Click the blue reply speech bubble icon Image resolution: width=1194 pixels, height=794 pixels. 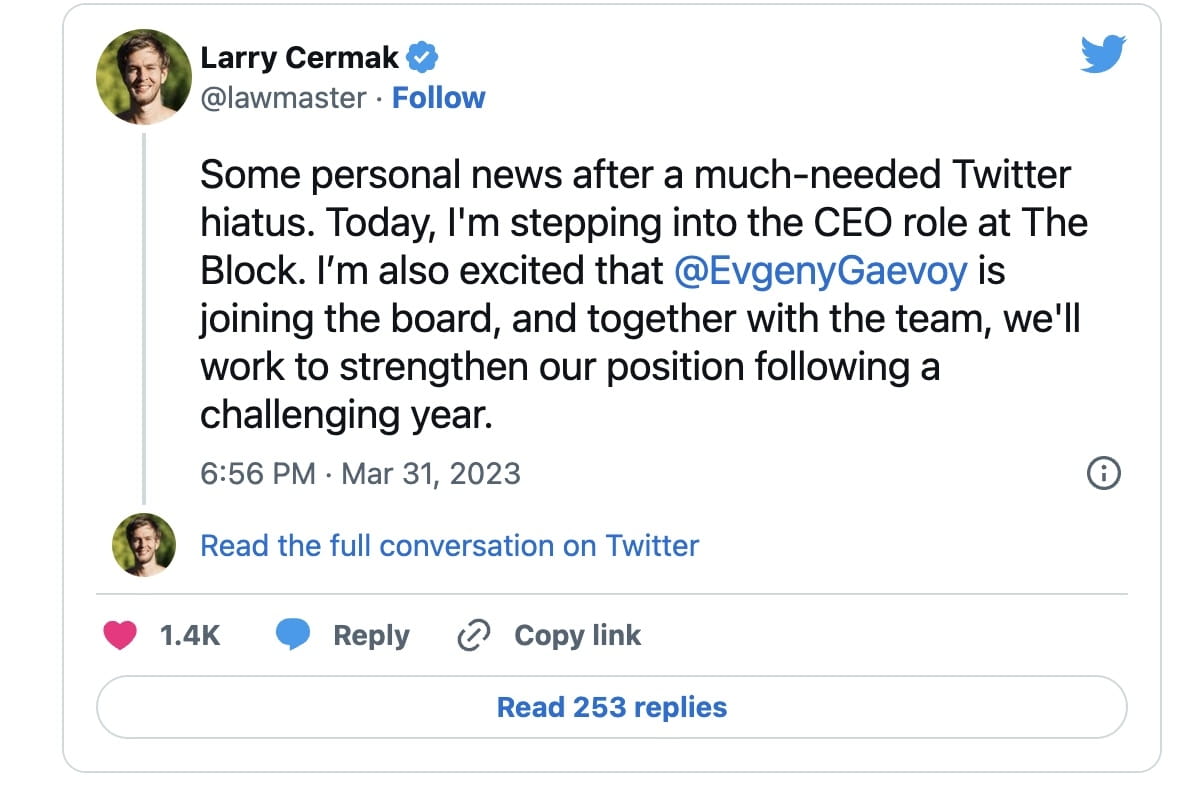pyautogui.click(x=292, y=636)
